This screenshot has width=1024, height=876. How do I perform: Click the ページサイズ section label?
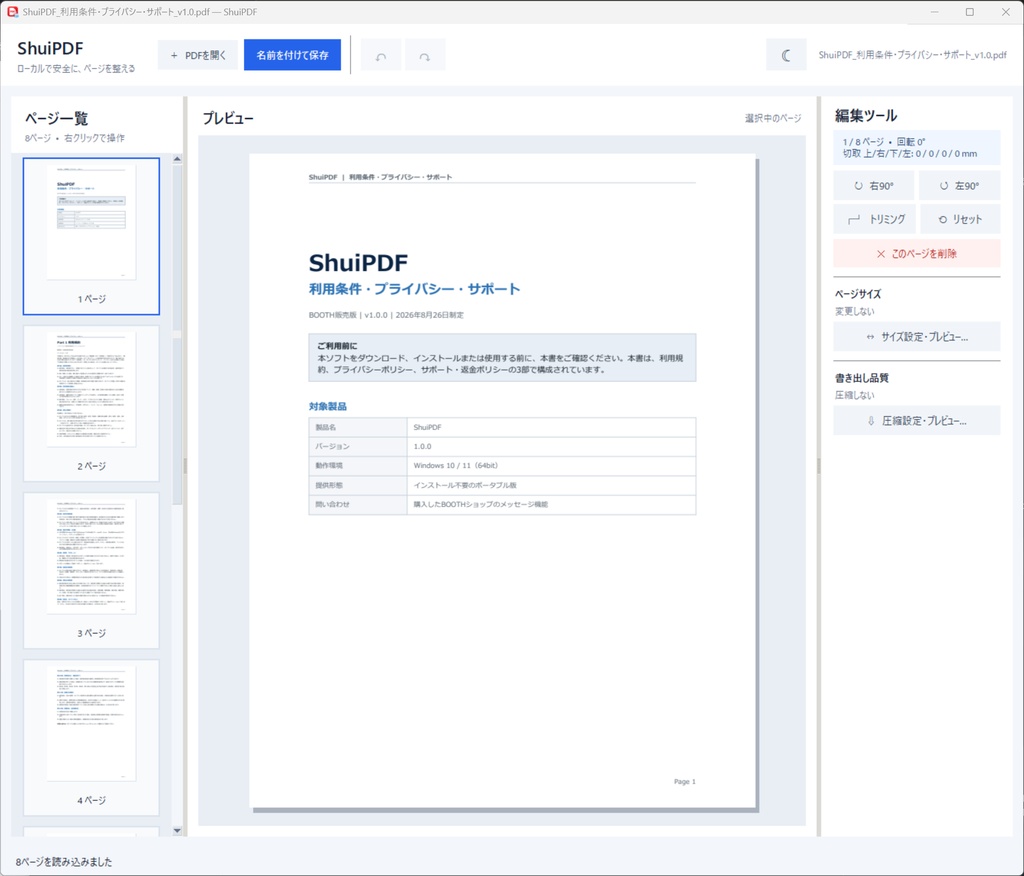[x=857, y=294]
